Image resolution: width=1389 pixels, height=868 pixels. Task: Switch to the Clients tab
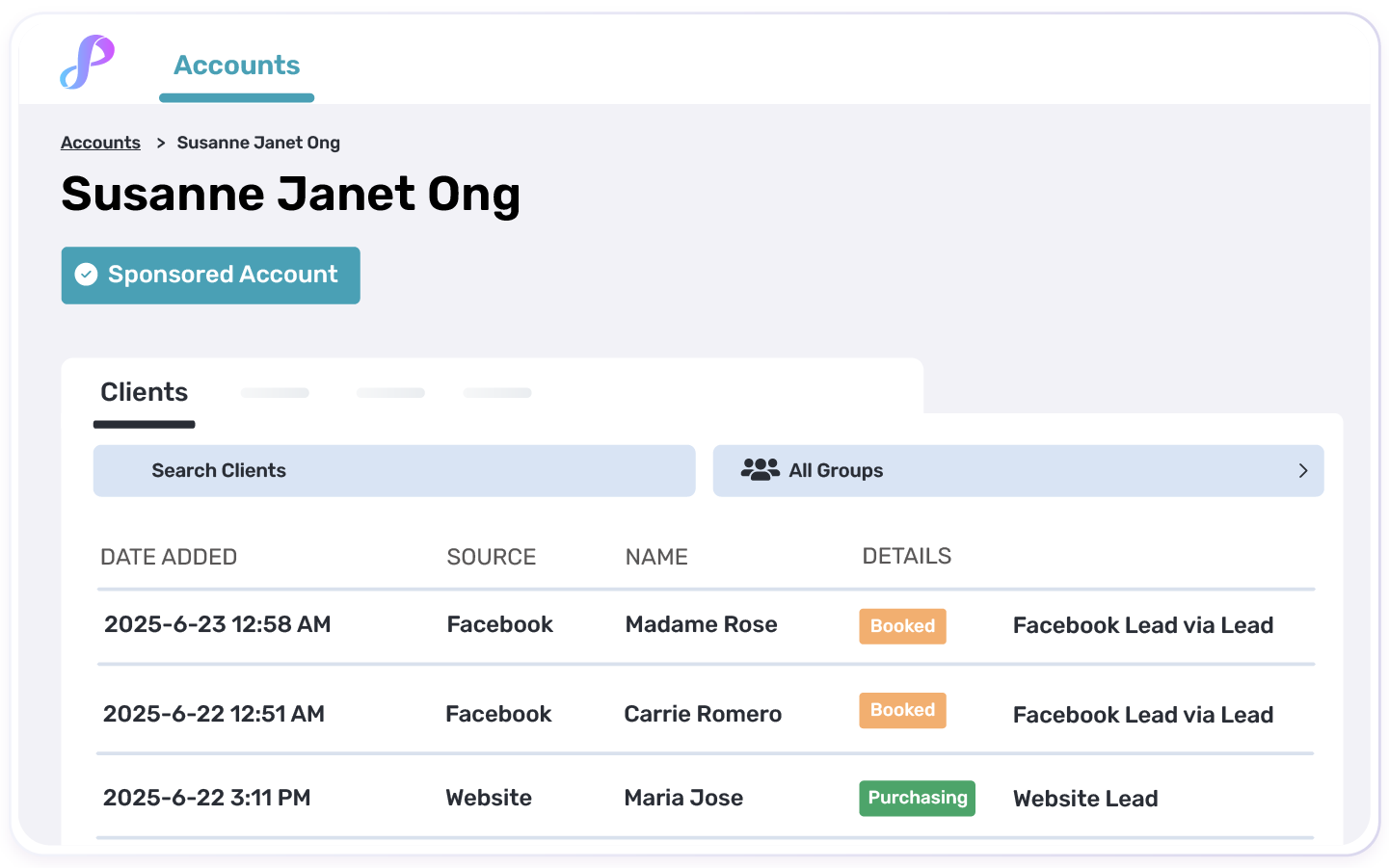tap(145, 392)
